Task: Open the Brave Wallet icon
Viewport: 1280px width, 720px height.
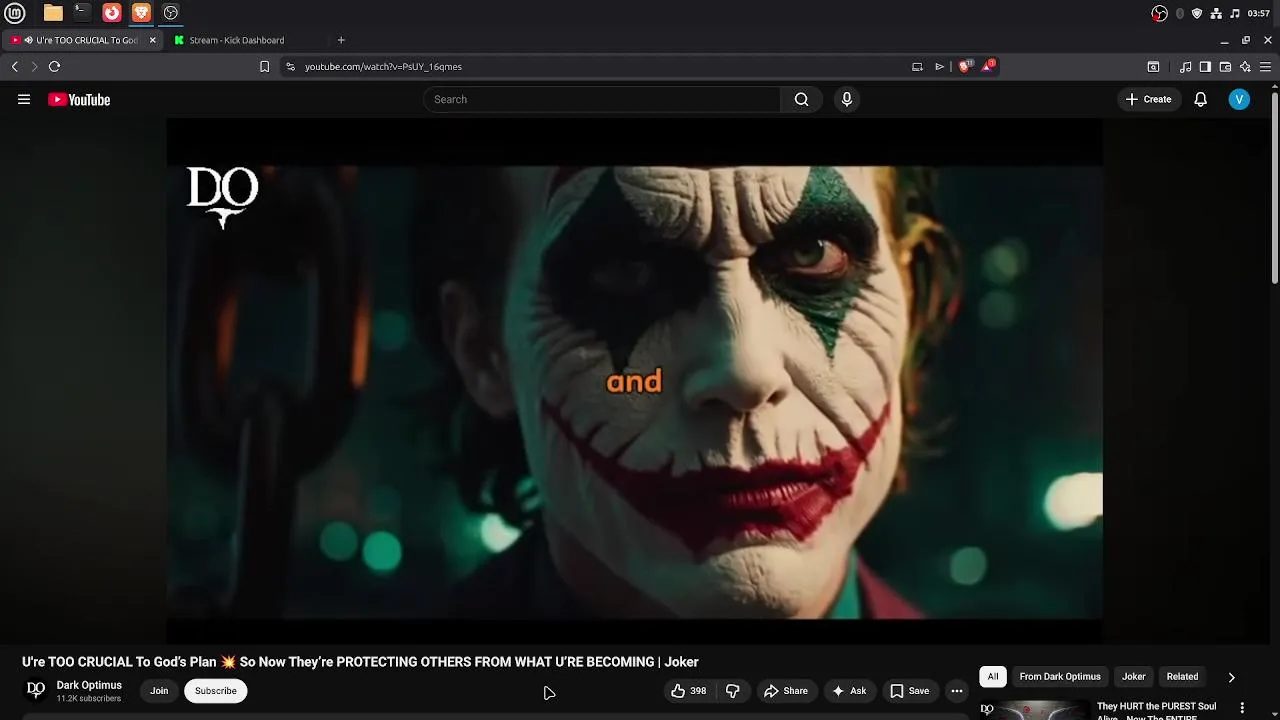Action: tap(1225, 66)
